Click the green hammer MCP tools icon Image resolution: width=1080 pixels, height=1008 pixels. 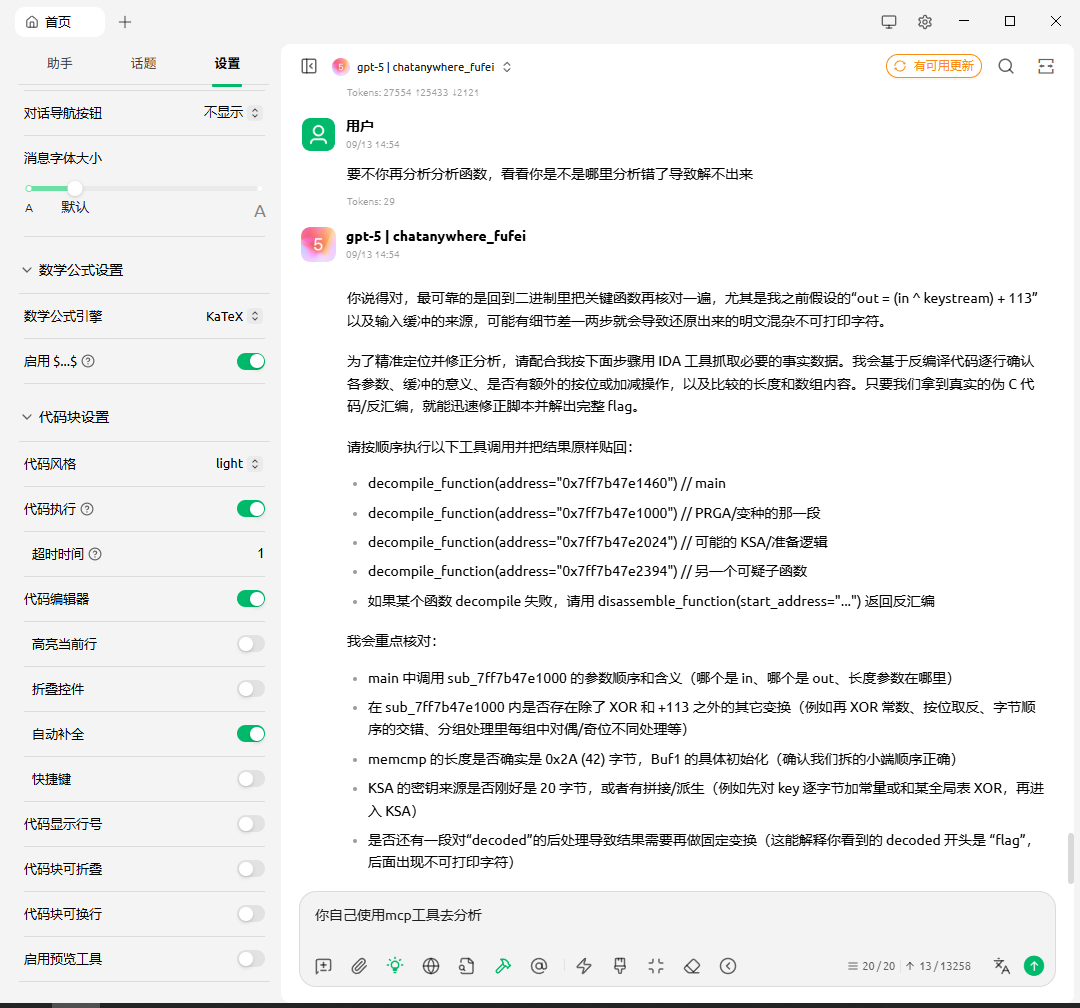click(503, 966)
